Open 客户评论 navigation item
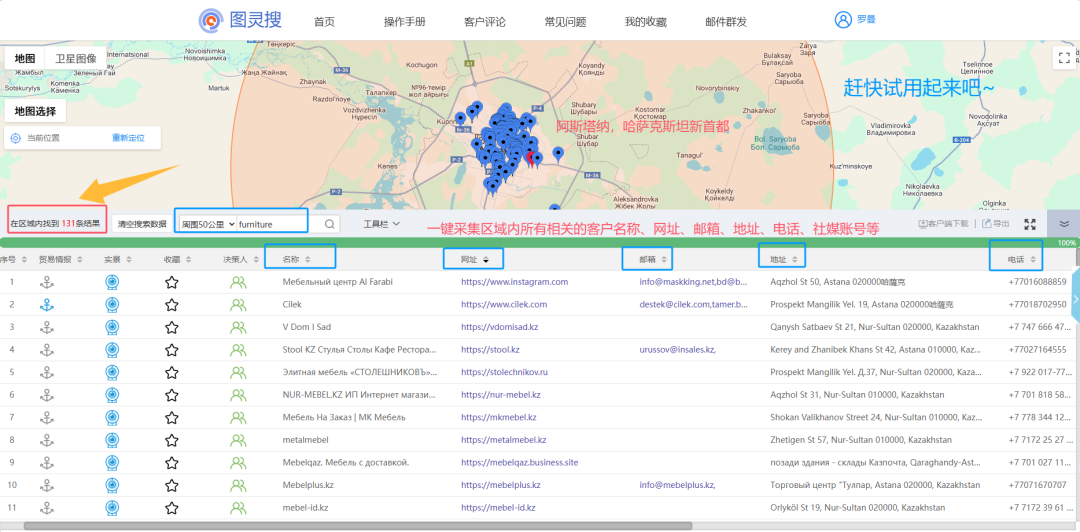 point(485,21)
